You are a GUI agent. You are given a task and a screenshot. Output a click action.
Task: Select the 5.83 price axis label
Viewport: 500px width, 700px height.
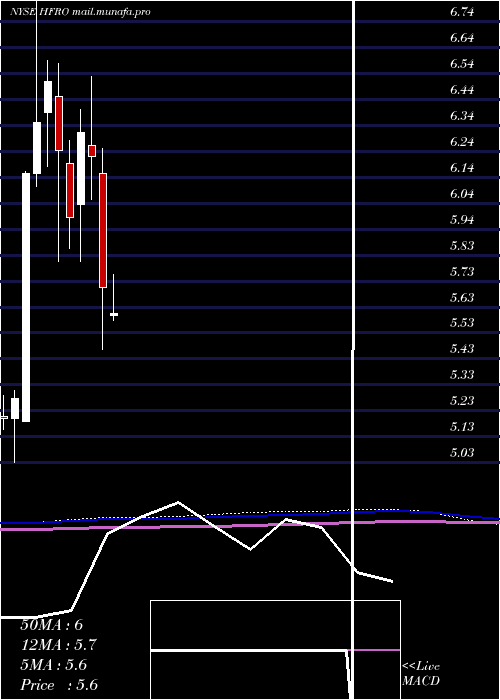(462, 245)
